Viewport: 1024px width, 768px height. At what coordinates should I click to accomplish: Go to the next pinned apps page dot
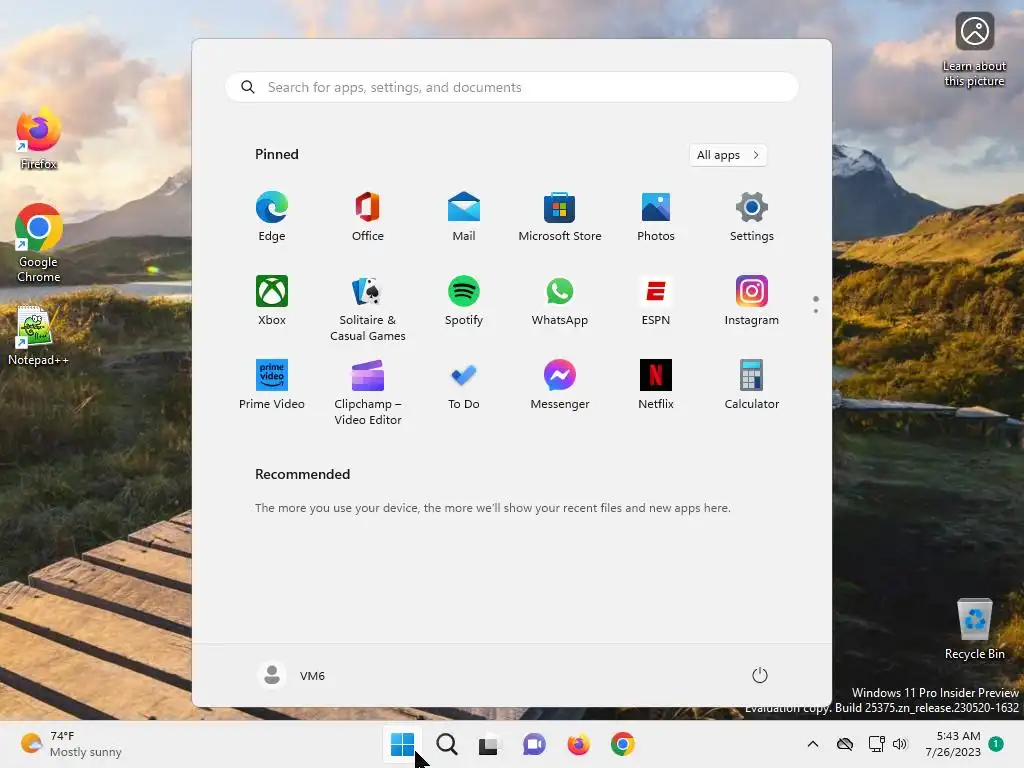point(816,311)
